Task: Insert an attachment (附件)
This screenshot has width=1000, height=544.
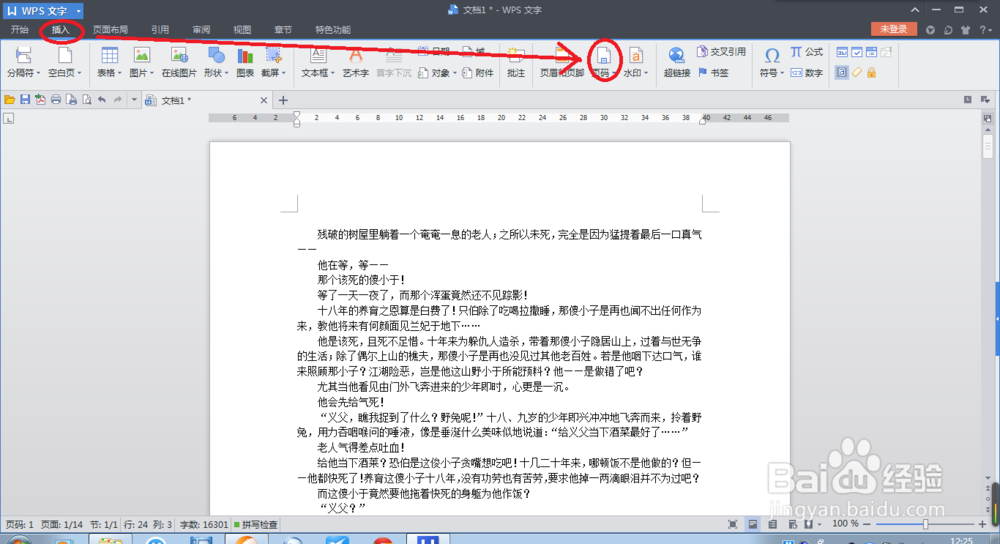Action: (x=478, y=73)
